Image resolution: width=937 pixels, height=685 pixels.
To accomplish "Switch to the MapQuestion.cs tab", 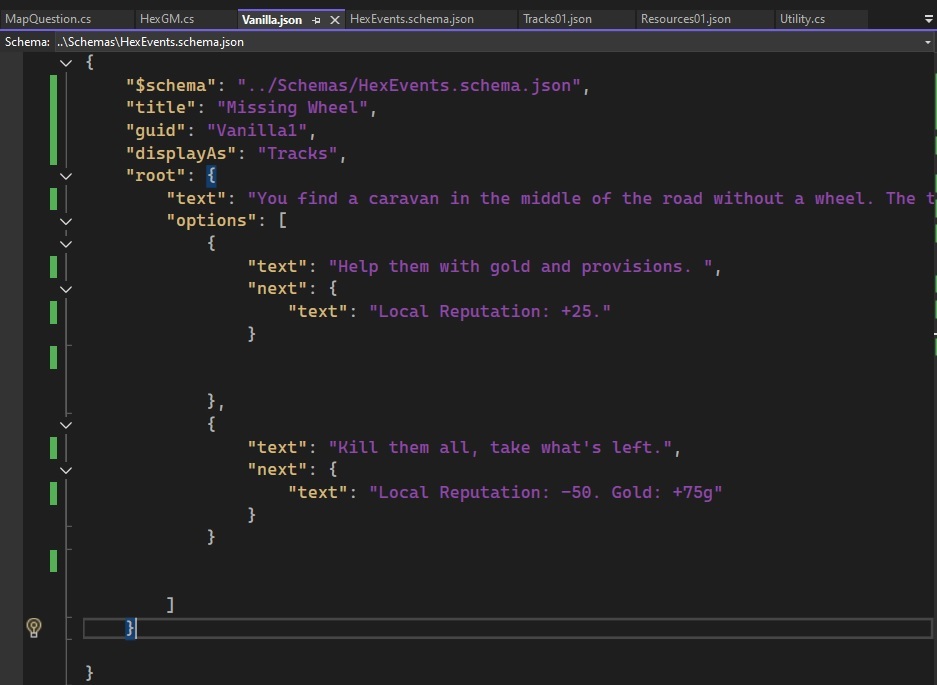I will tap(48, 19).
